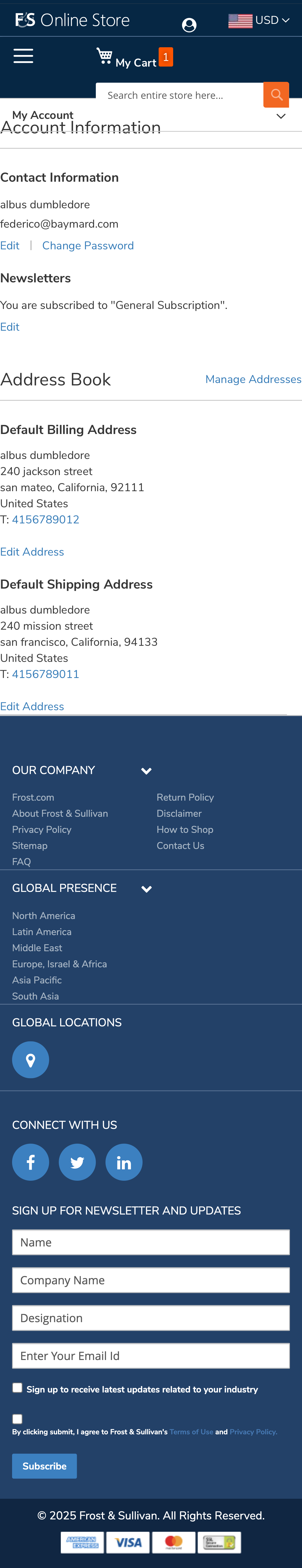Click the Global Locations map pin icon
Screen dimensions: 302x1568
pyautogui.click(x=30, y=1060)
